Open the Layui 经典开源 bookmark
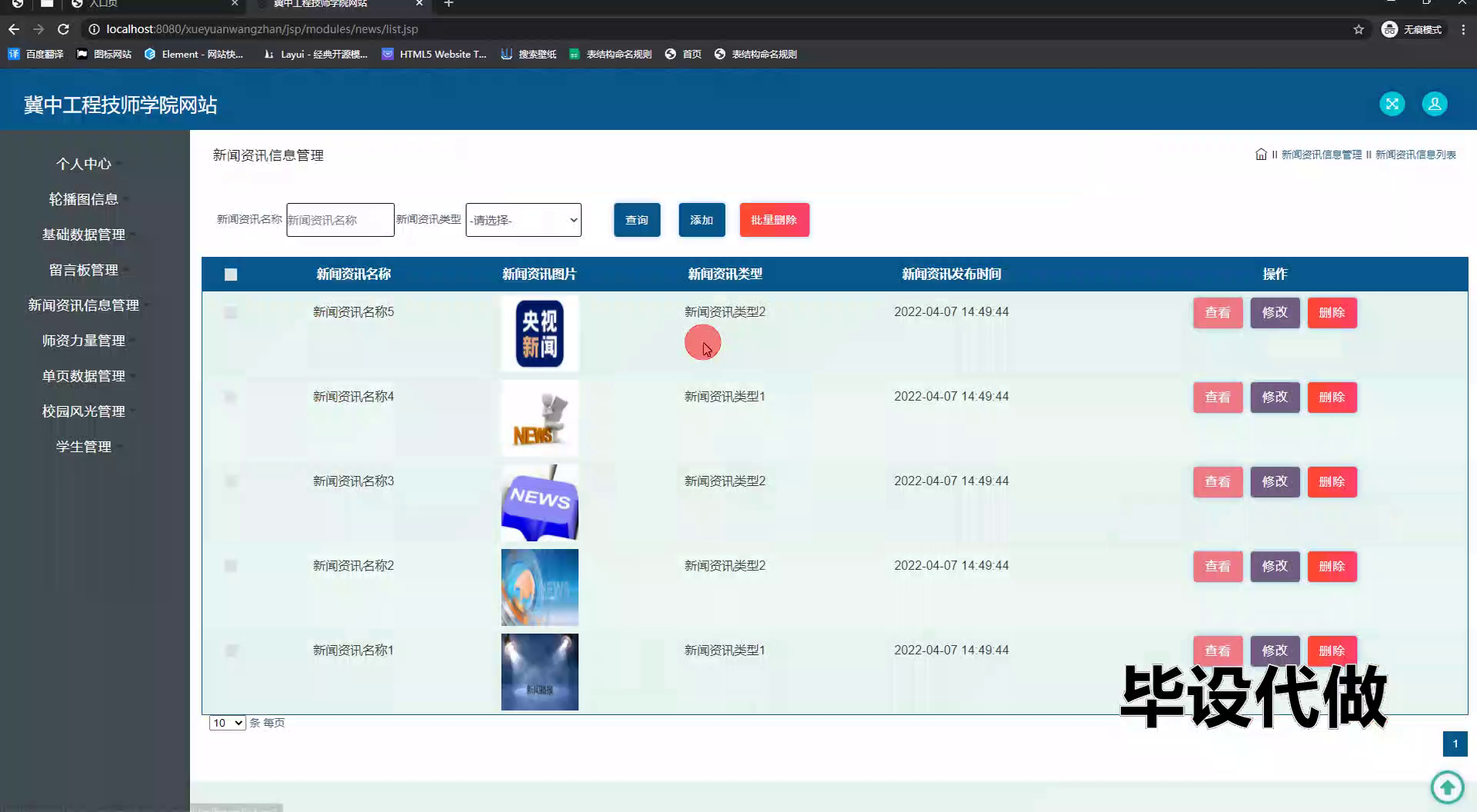1477x812 pixels. pos(315,54)
